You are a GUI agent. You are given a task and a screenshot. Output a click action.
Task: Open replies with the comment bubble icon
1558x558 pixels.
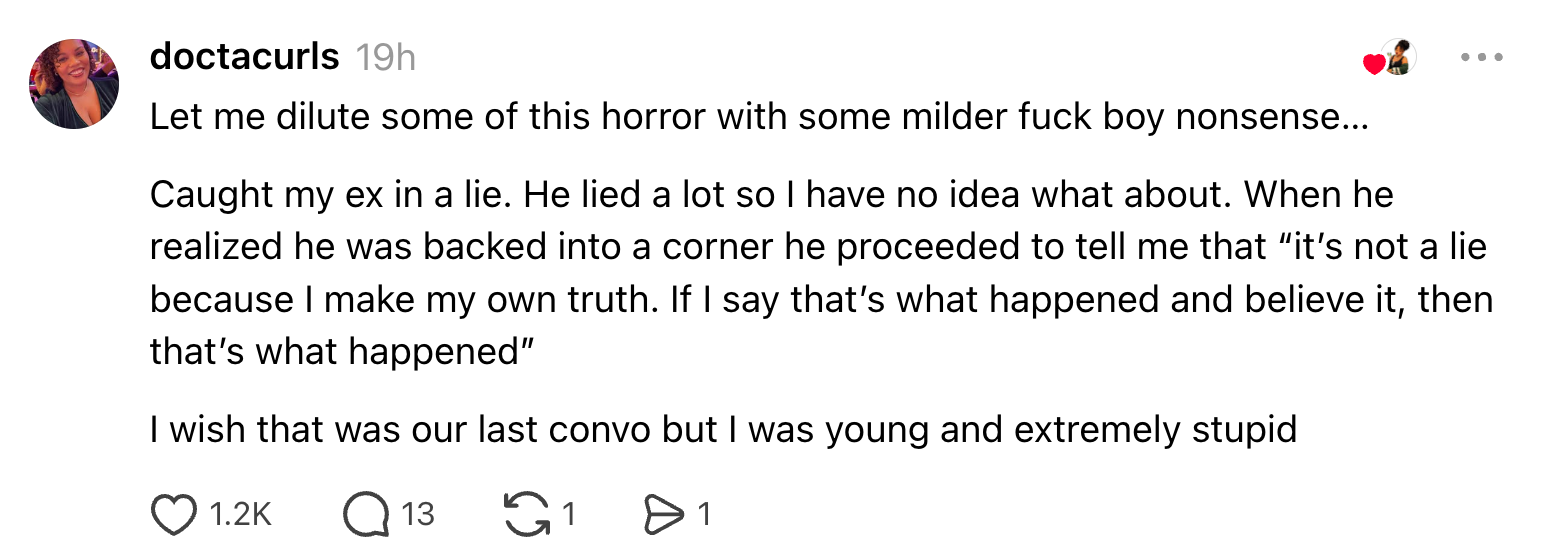click(365, 514)
